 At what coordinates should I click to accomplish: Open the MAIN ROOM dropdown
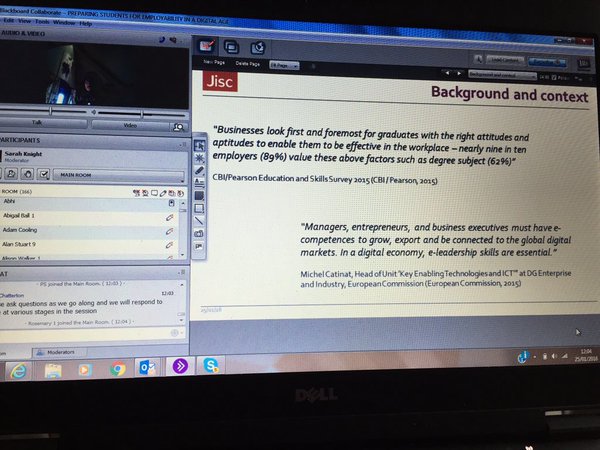tap(119, 175)
